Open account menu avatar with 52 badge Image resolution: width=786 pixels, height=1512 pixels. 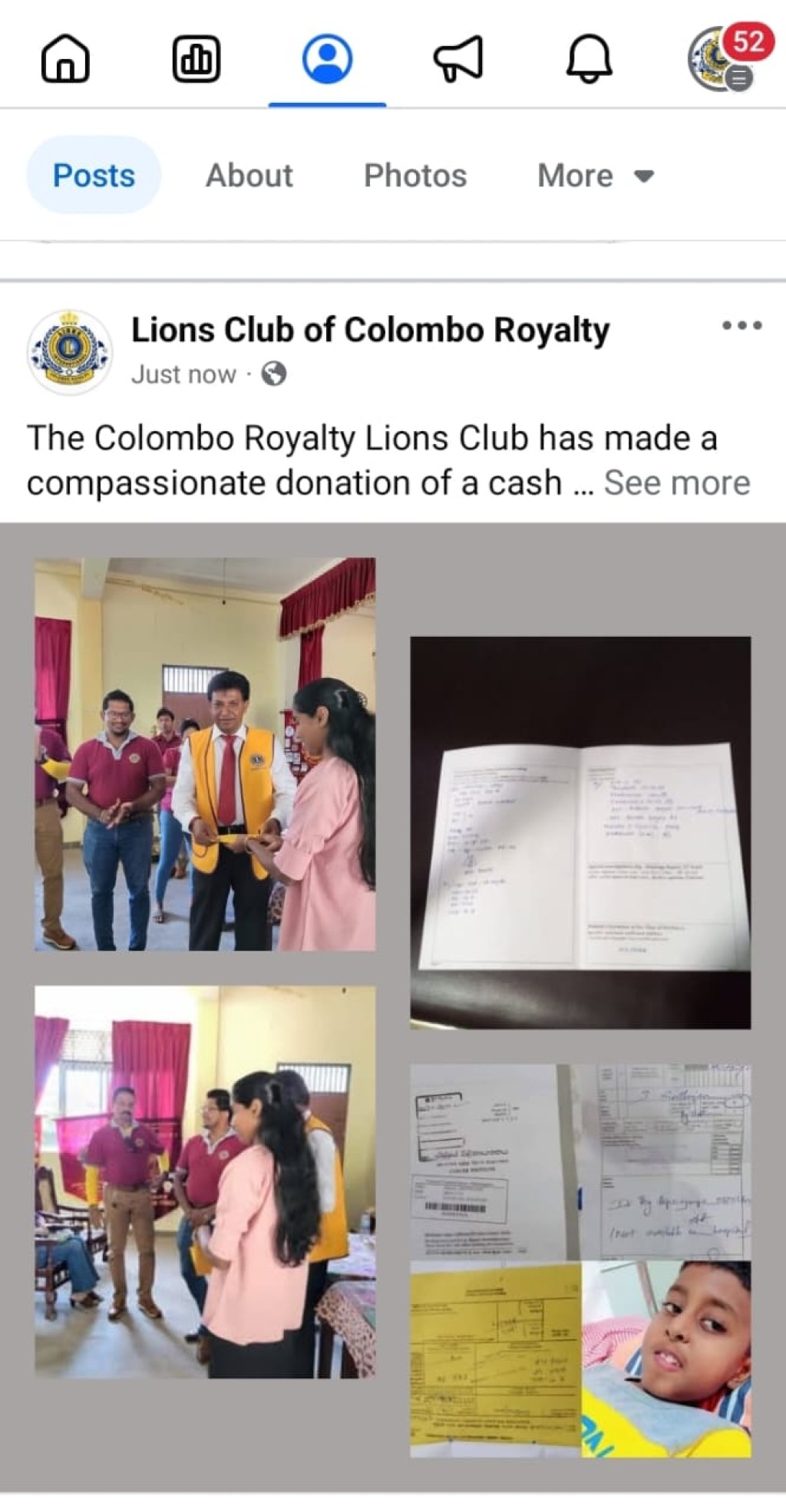point(727,58)
